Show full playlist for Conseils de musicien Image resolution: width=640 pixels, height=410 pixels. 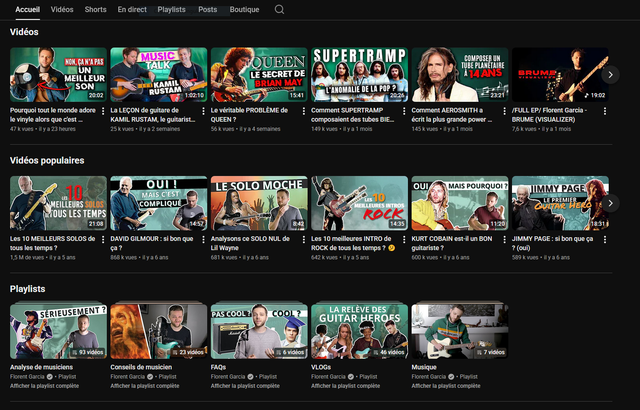(x=145, y=386)
